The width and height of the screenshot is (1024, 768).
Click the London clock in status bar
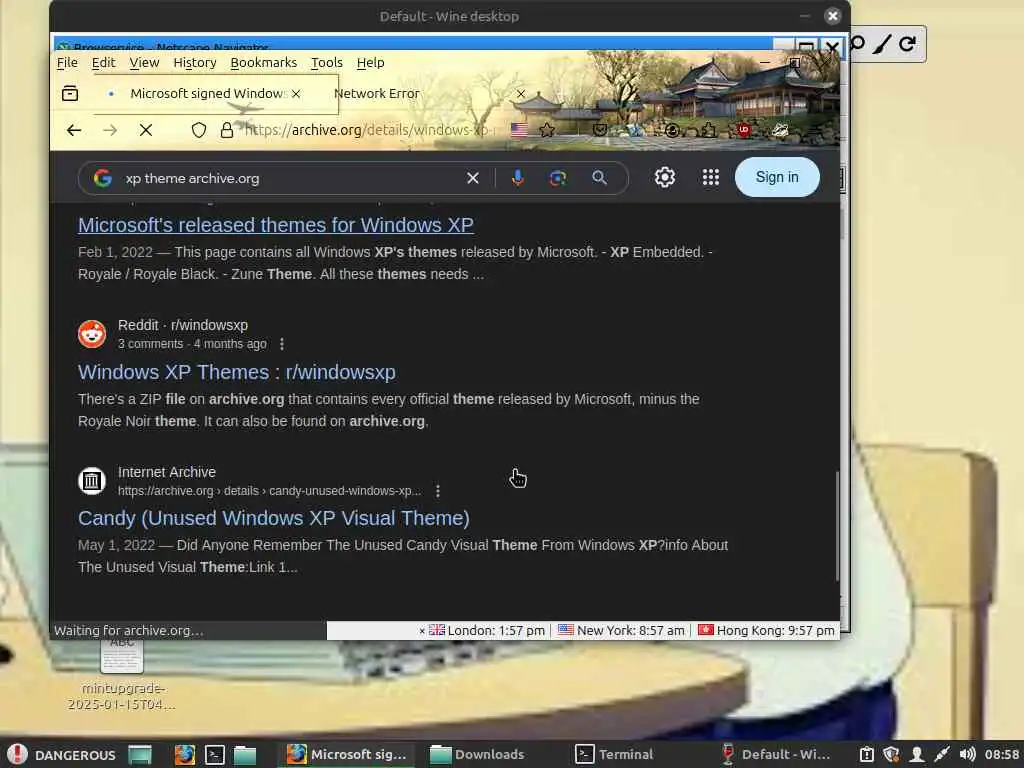487,630
